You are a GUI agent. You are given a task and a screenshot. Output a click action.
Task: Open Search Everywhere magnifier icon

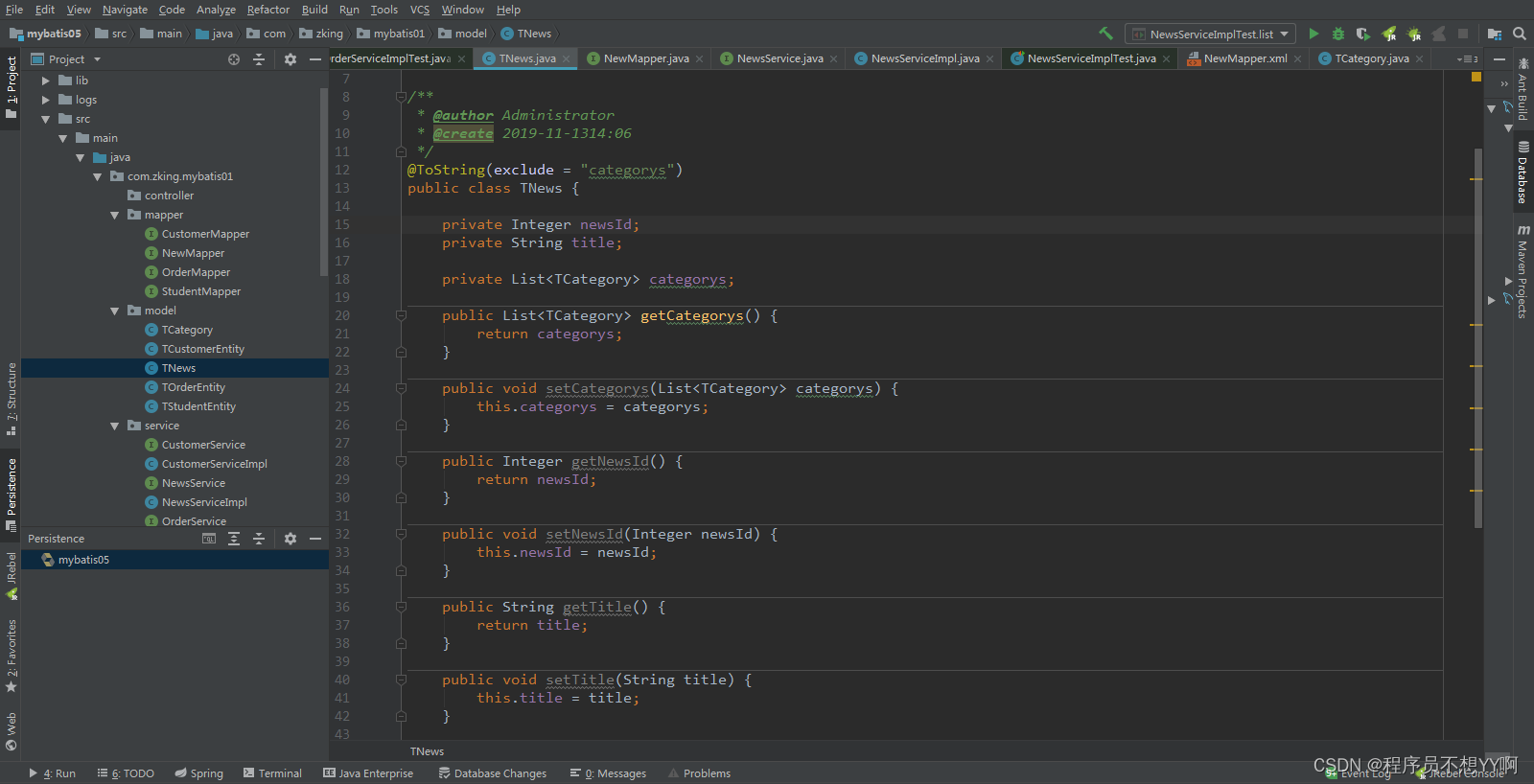(1520, 34)
